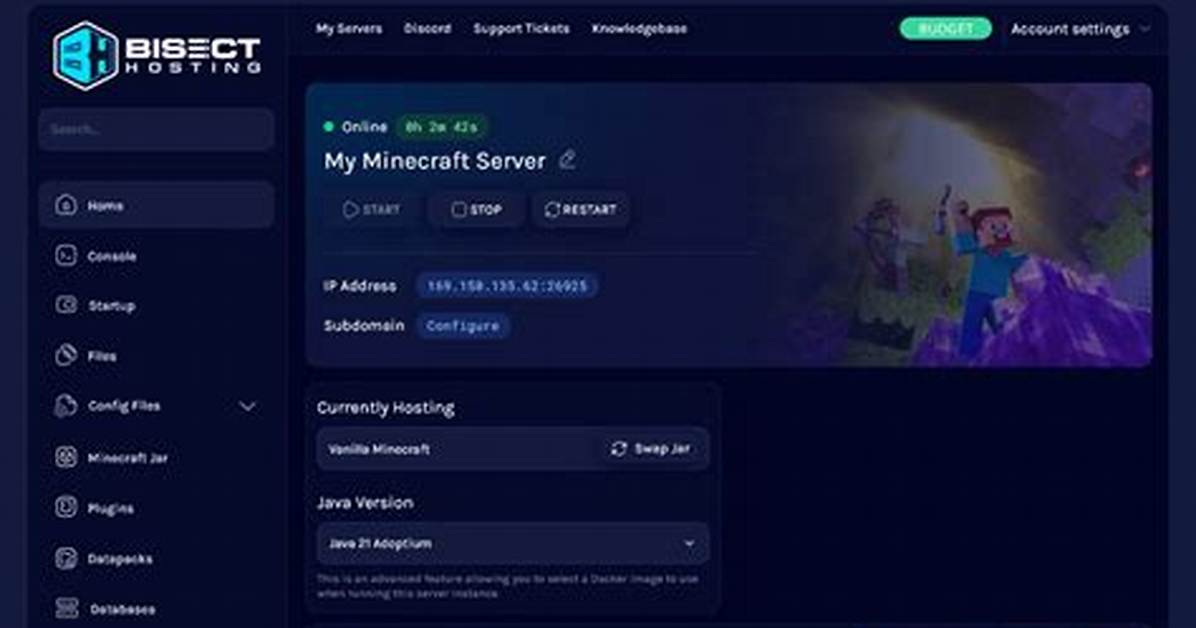
Task: Click the Minecraft Jar label in sidebar
Action: [127, 458]
